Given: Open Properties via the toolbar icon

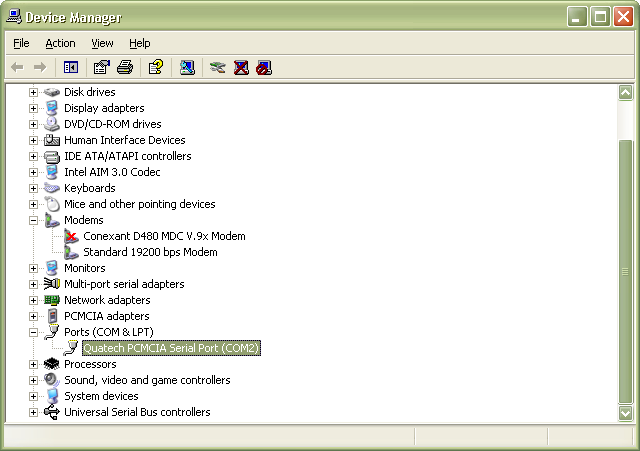Looking at the screenshot, I should 102,67.
